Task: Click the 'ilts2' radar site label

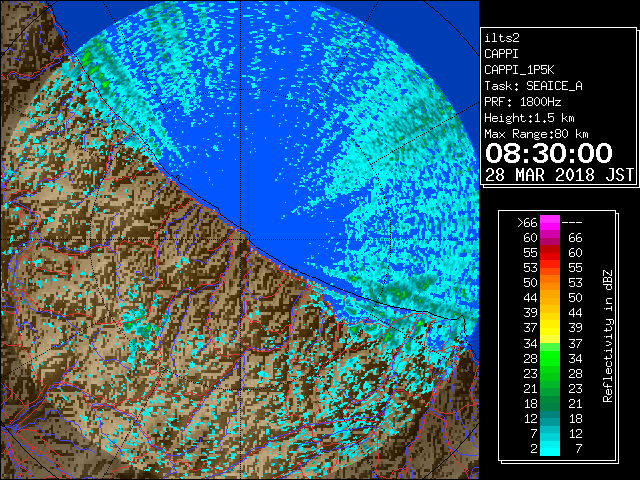Action: click(x=502, y=38)
